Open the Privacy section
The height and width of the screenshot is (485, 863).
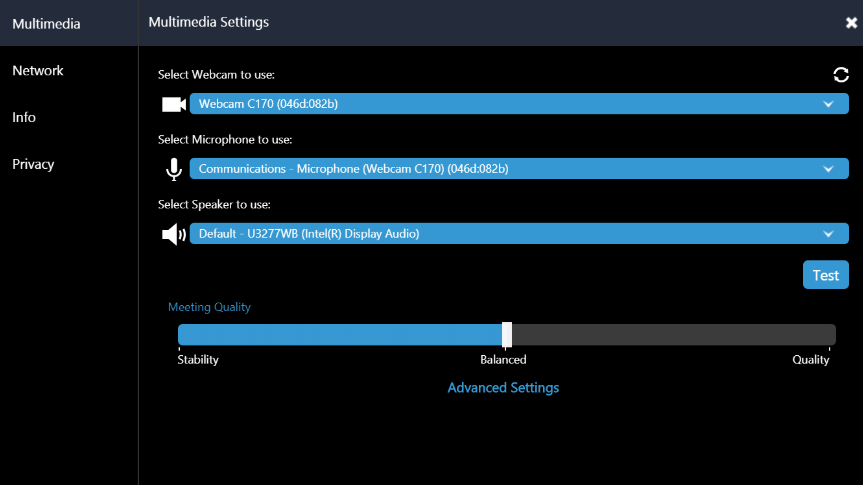pos(33,164)
